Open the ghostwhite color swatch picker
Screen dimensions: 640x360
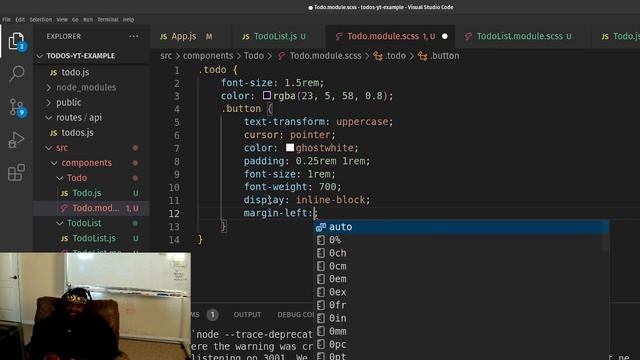pos(290,148)
